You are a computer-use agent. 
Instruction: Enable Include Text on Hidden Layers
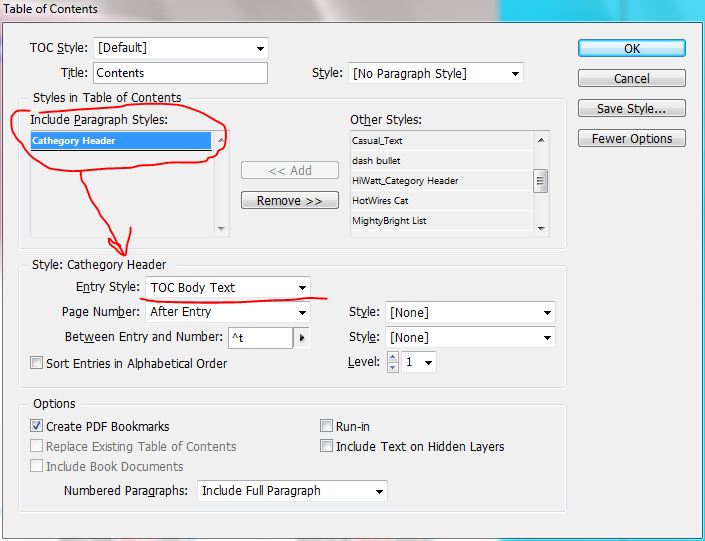click(x=326, y=446)
